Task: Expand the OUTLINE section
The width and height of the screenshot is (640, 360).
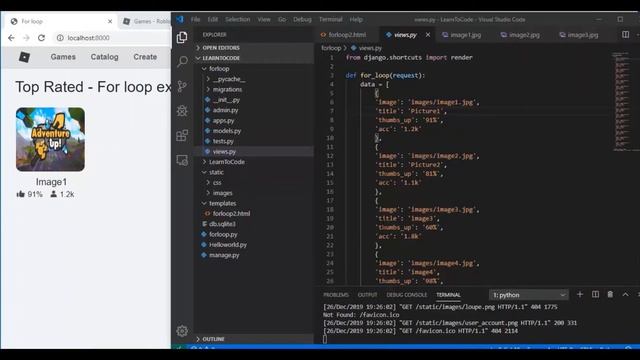Action: tap(254, 339)
